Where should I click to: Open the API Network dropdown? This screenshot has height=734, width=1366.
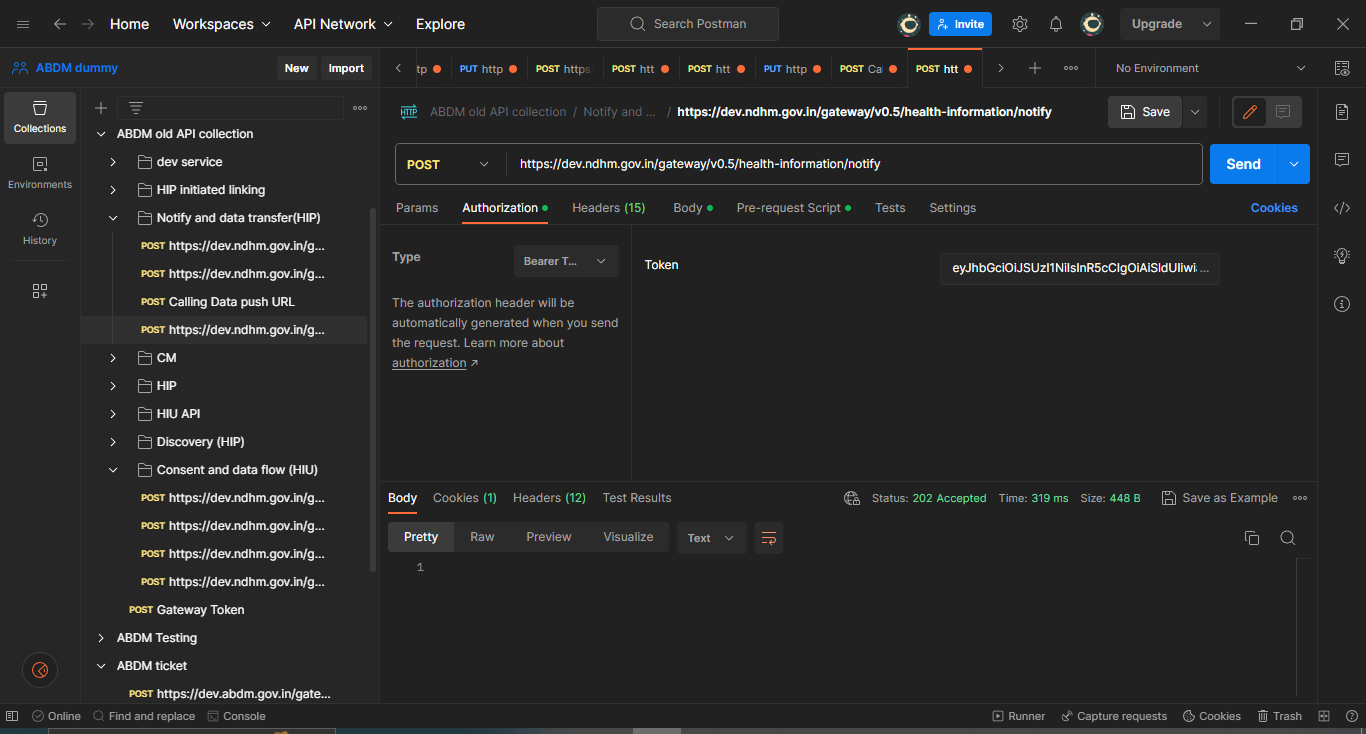(343, 24)
